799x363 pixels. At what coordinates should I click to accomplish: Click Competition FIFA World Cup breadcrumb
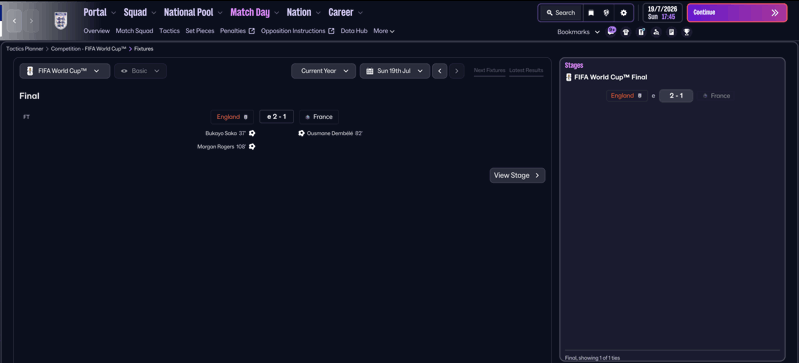coord(89,49)
